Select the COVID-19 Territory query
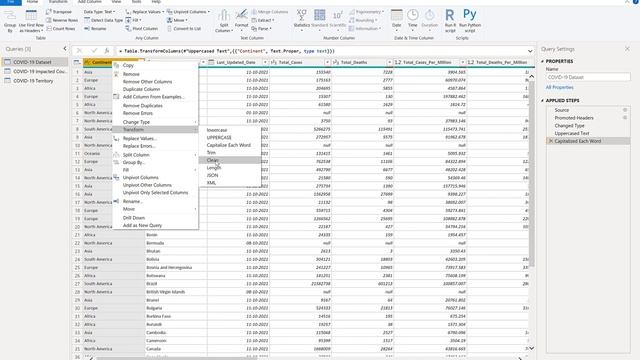 [x=33, y=81]
